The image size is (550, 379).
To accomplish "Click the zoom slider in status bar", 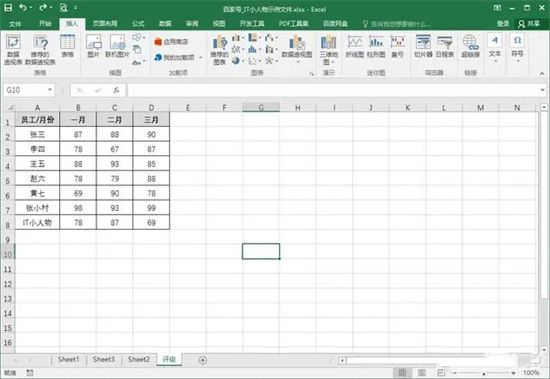I will coord(484,373).
